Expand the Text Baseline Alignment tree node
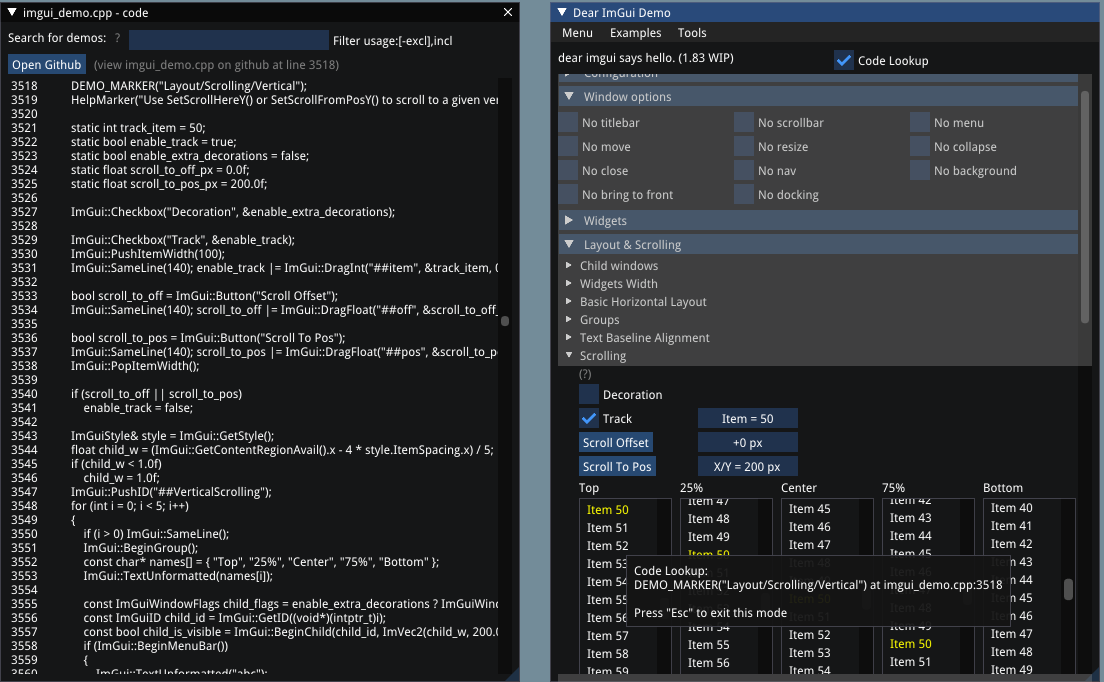Screen dimensions: 1104x682 coord(569,337)
